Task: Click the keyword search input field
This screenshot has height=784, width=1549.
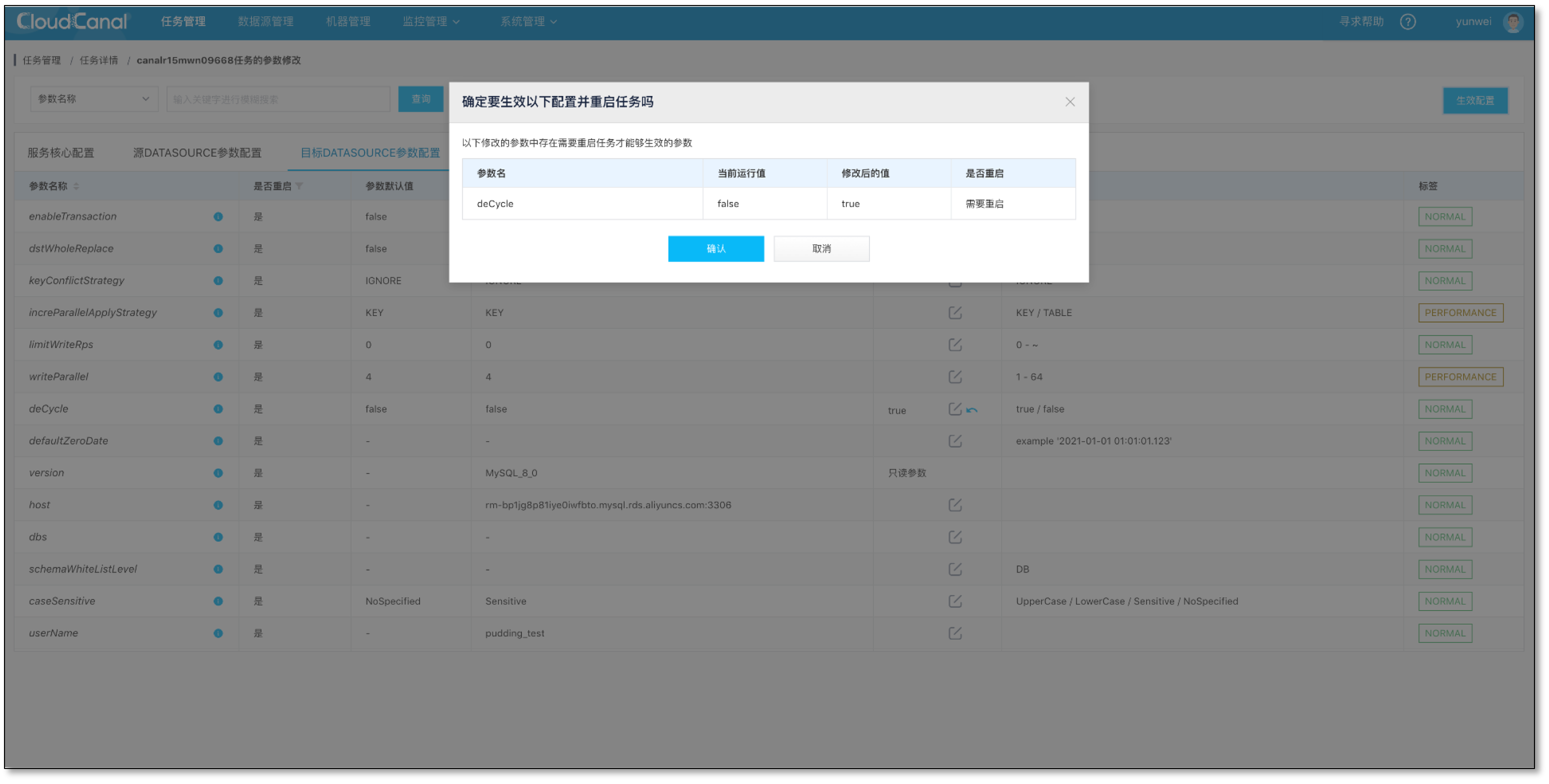Action: click(278, 99)
